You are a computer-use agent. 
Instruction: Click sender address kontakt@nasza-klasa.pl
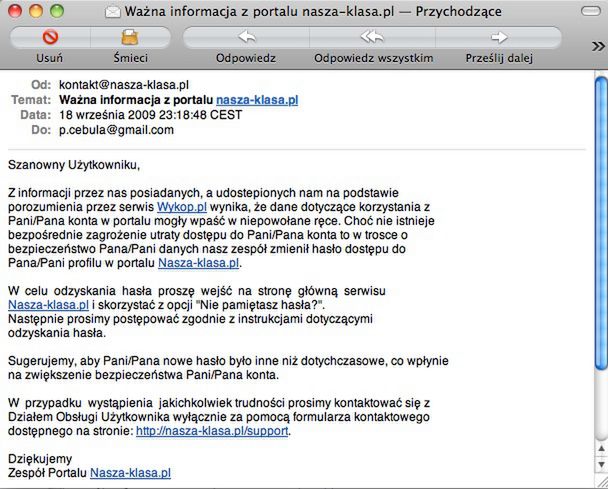(x=124, y=85)
